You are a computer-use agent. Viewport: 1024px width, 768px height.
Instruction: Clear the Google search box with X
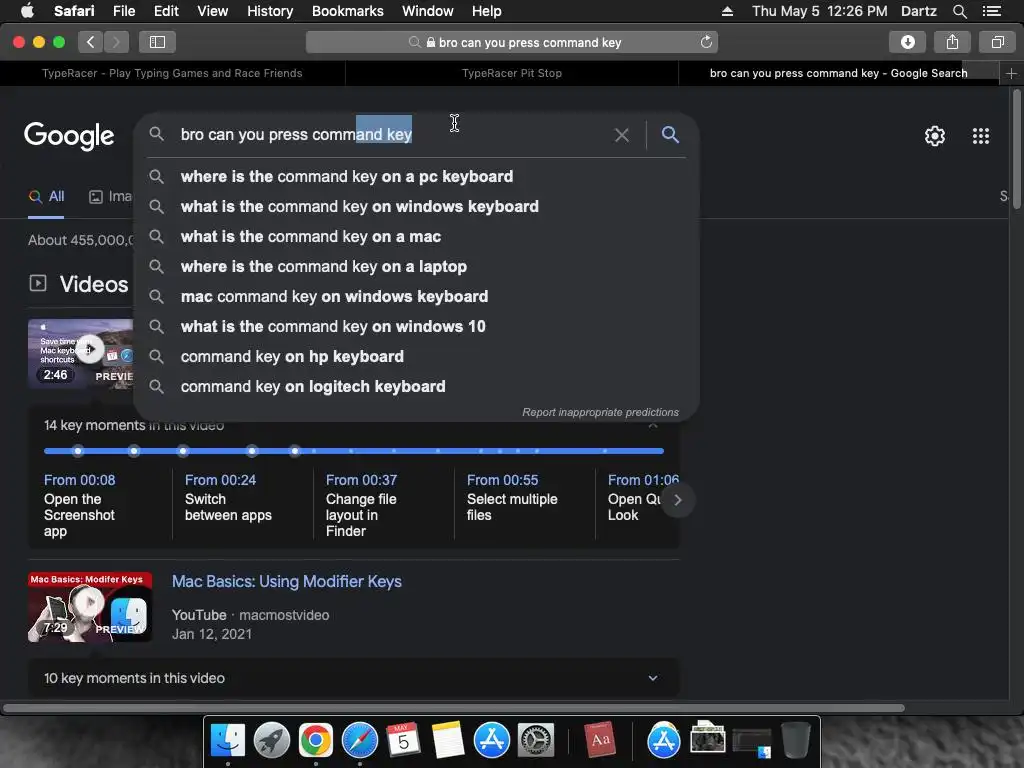(622, 135)
